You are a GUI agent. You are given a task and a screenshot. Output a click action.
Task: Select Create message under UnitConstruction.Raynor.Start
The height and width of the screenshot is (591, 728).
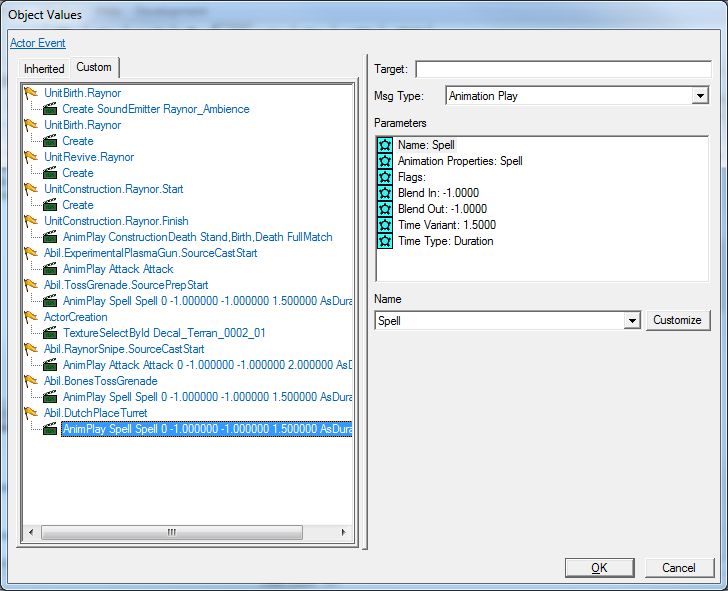point(78,205)
